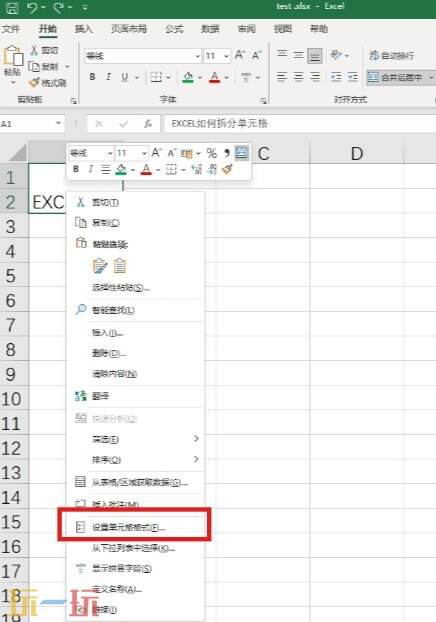Click the Save icon in the quick access toolbar
The image size is (436, 622).
pos(12,8)
